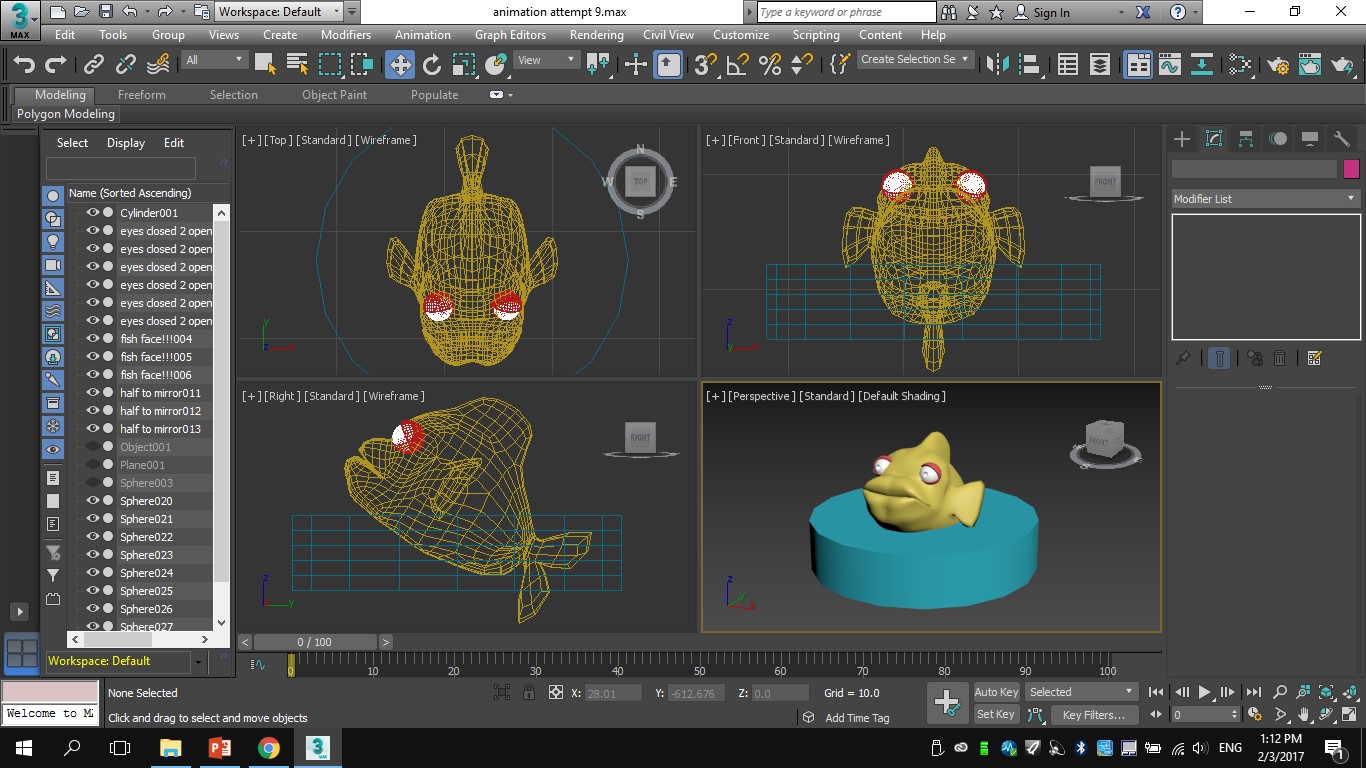Click the Undo arrow in the main toolbar

(23, 65)
